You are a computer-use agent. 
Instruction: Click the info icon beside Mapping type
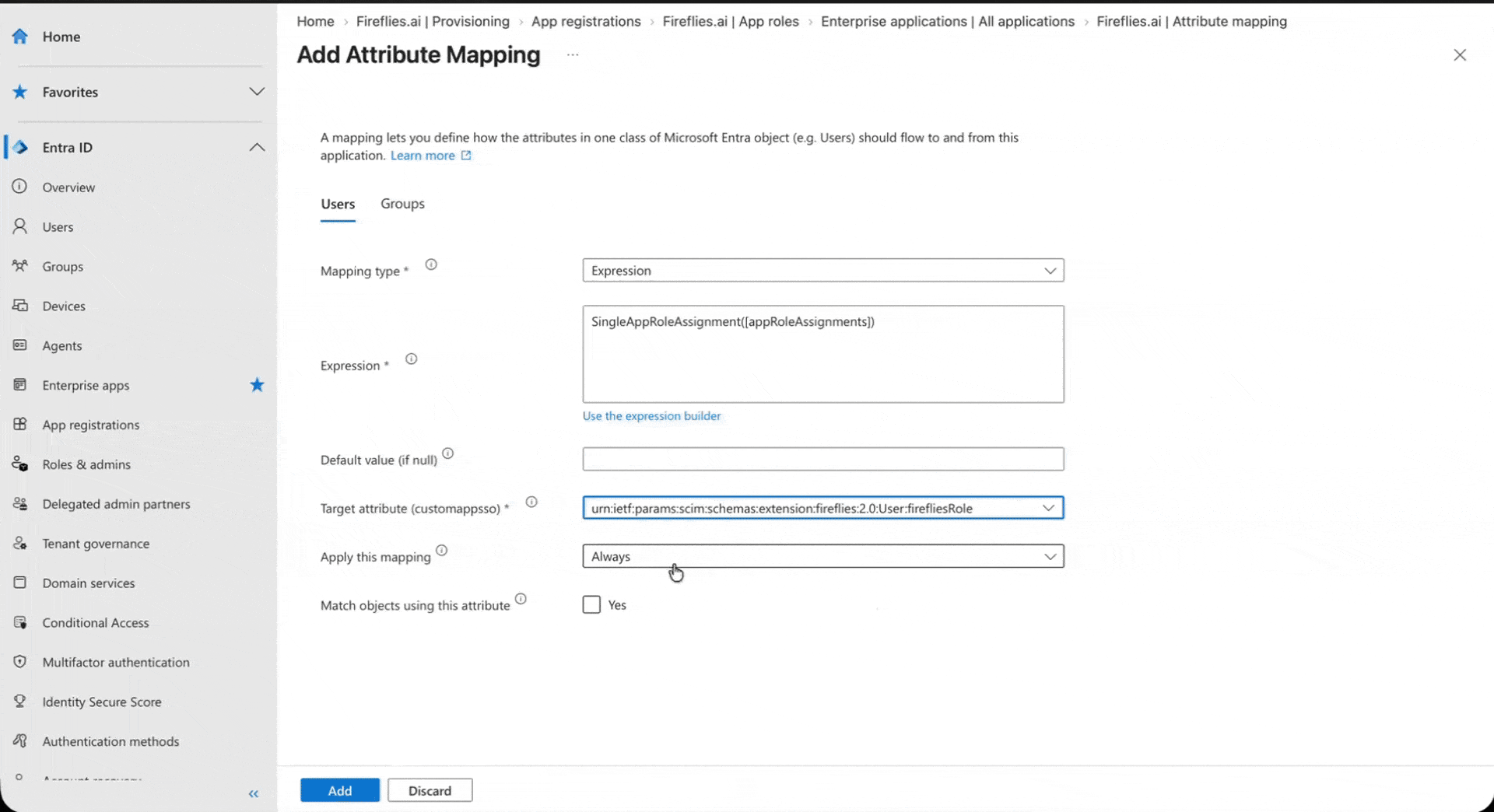(431, 264)
